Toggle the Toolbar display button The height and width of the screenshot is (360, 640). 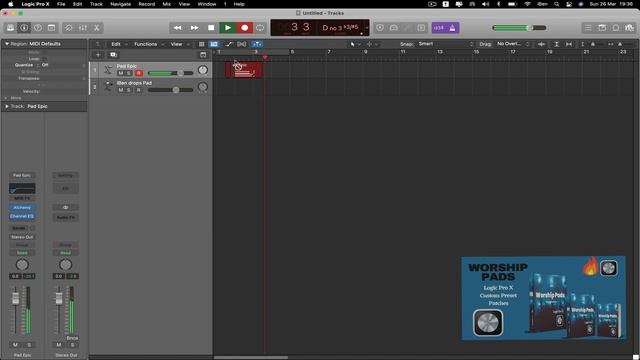tap(51, 28)
